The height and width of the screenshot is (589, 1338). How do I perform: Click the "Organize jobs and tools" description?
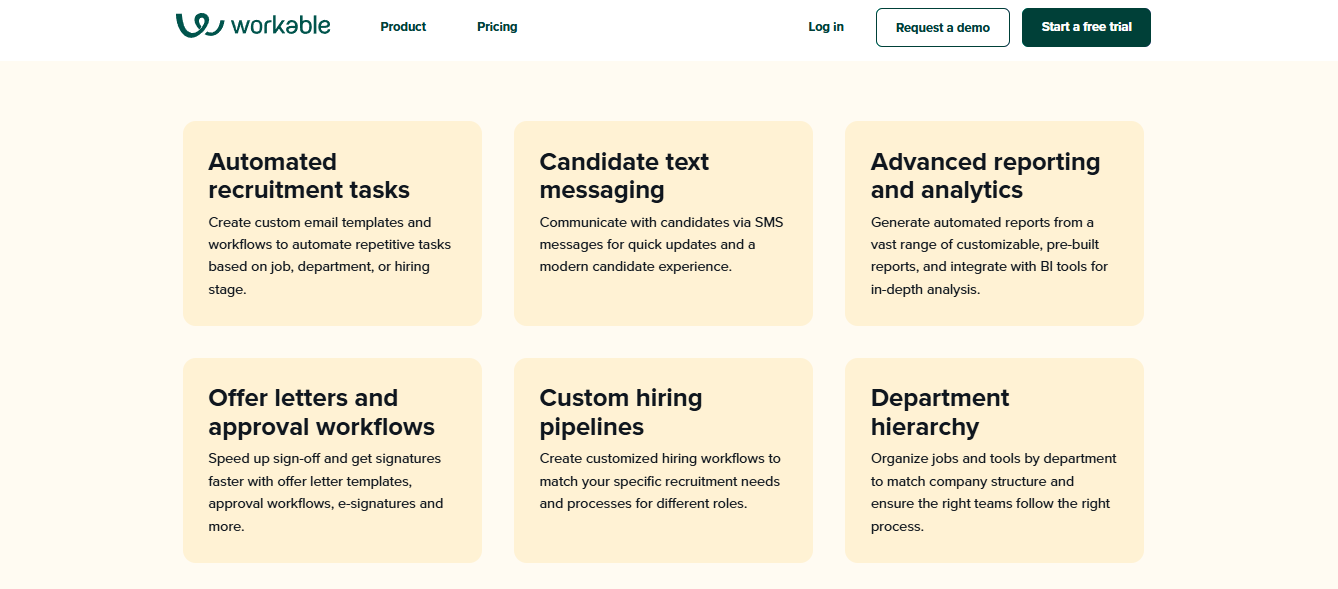click(x=993, y=492)
